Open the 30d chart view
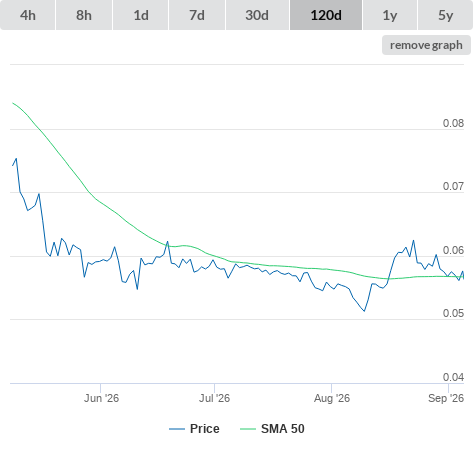Image resolution: width=474 pixels, height=455 pixels. tap(257, 15)
